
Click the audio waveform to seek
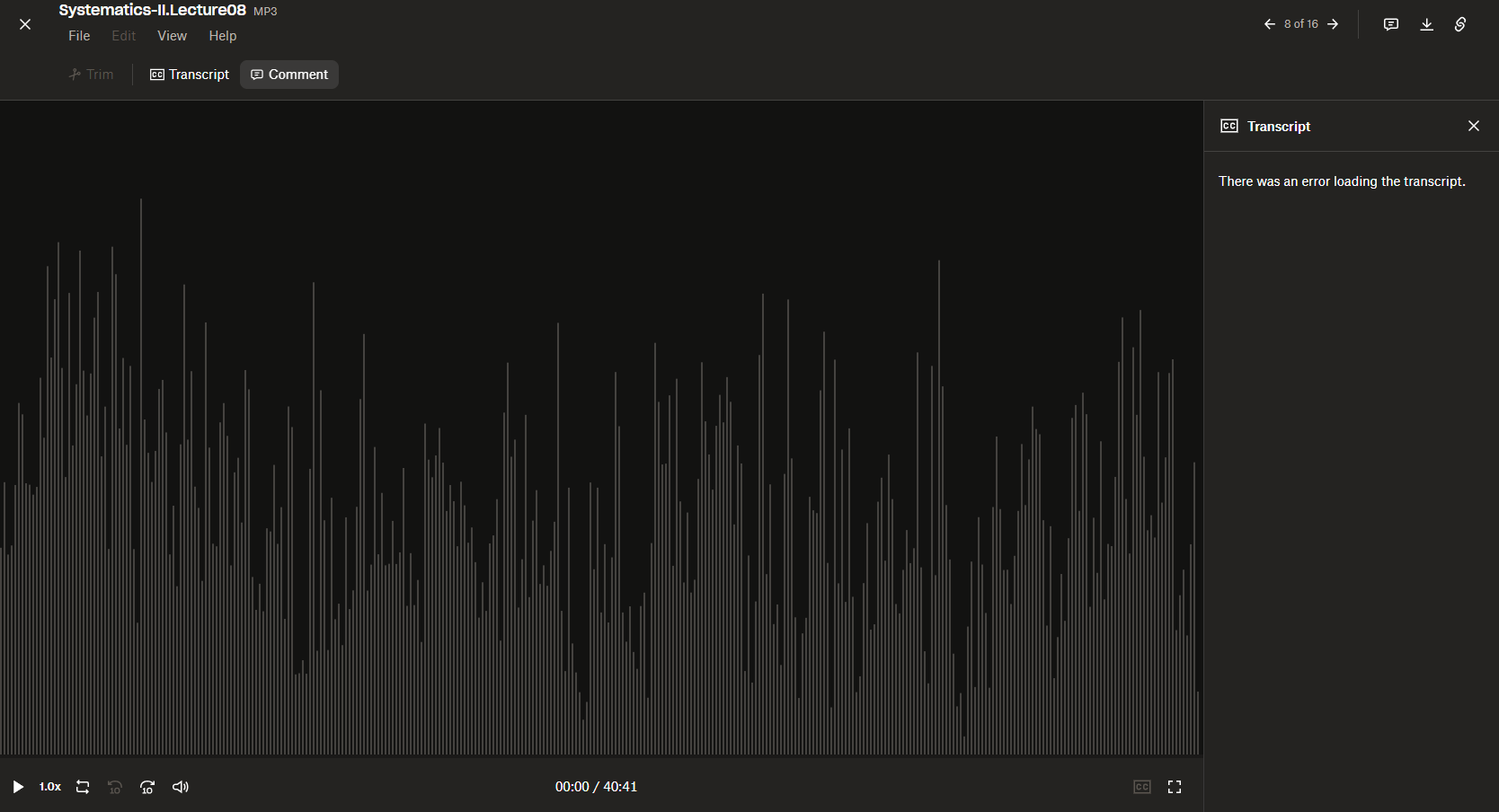[x=600, y=476]
